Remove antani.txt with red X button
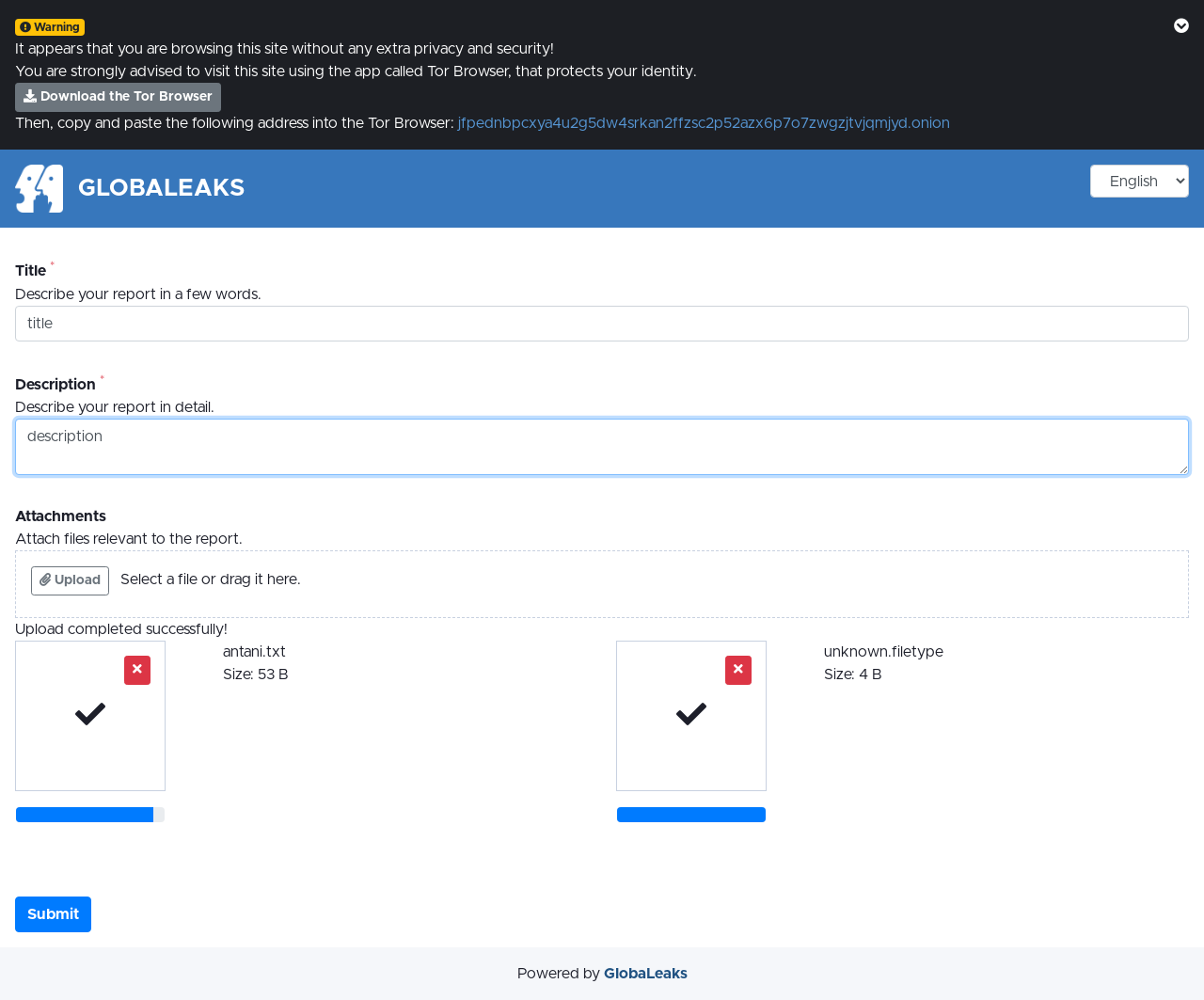The image size is (1204, 1000). coord(137,670)
